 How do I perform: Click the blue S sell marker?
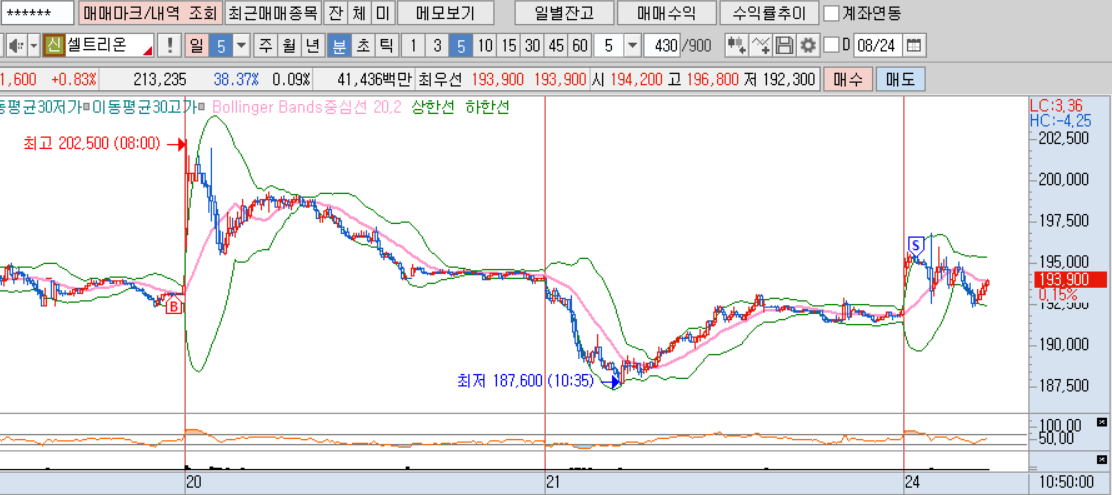click(x=916, y=246)
